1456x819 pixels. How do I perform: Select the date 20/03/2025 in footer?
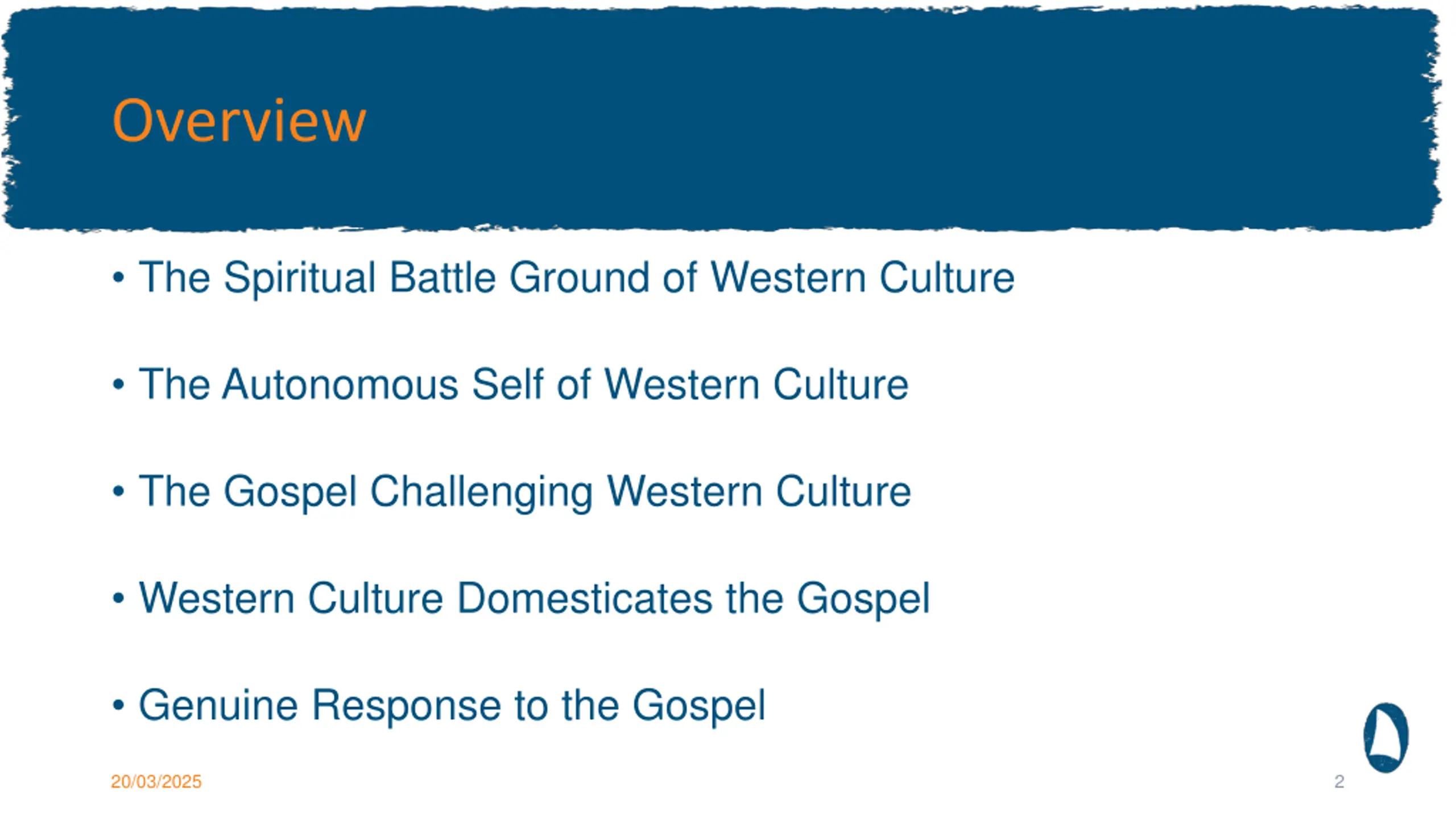pyautogui.click(x=156, y=781)
